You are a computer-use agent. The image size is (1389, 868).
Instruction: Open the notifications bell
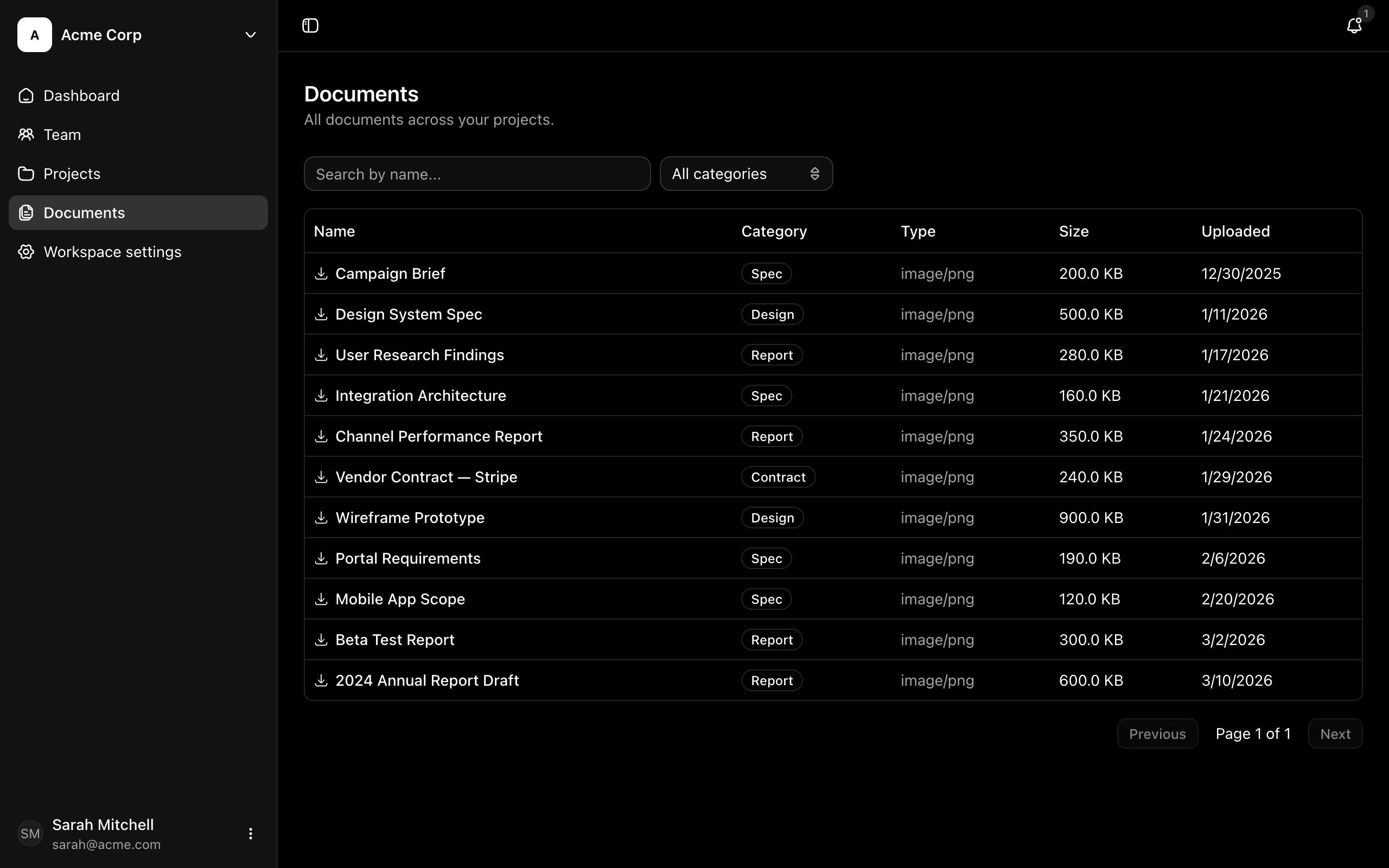[1353, 25]
